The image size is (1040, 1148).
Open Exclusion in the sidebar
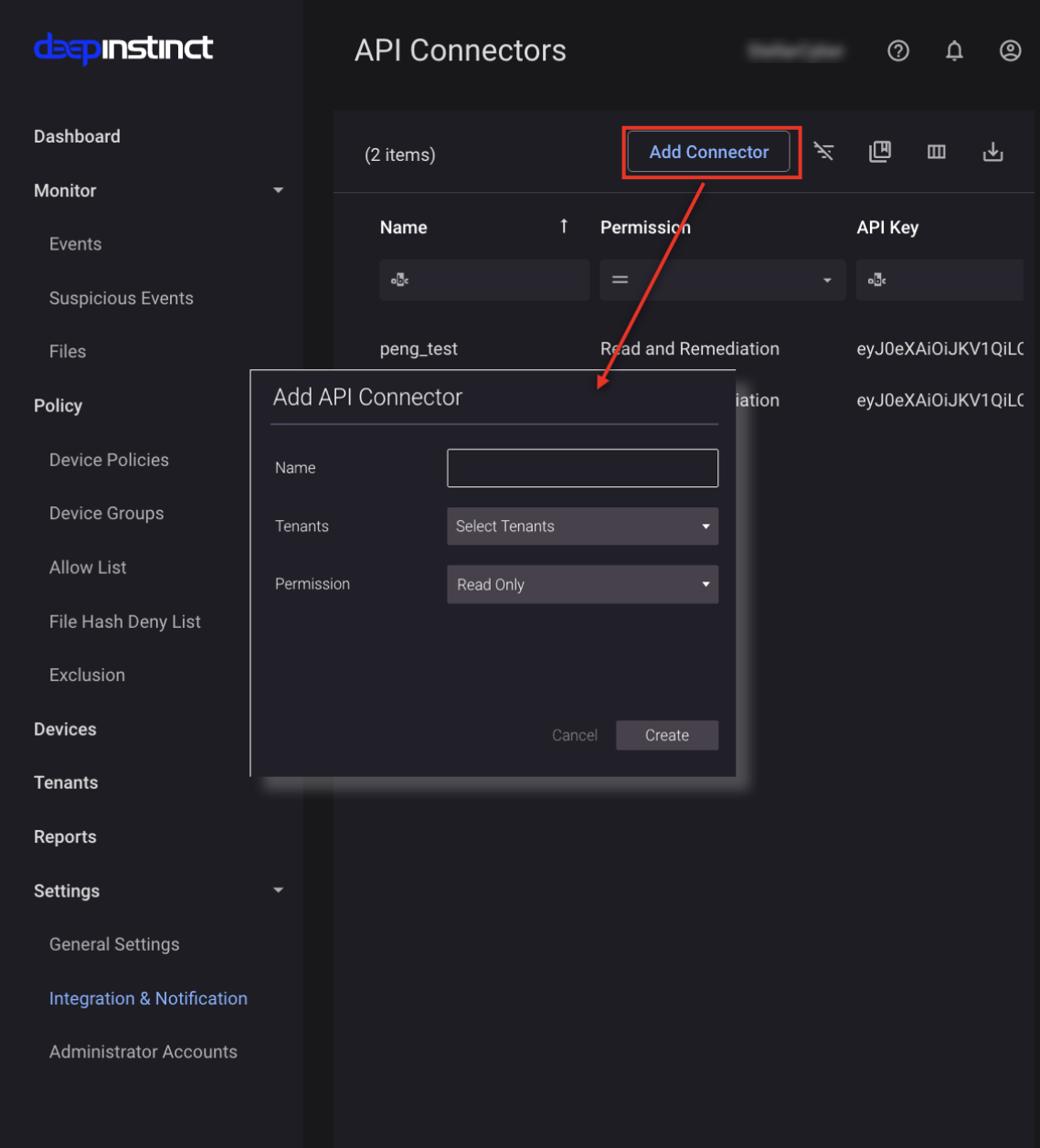87,675
